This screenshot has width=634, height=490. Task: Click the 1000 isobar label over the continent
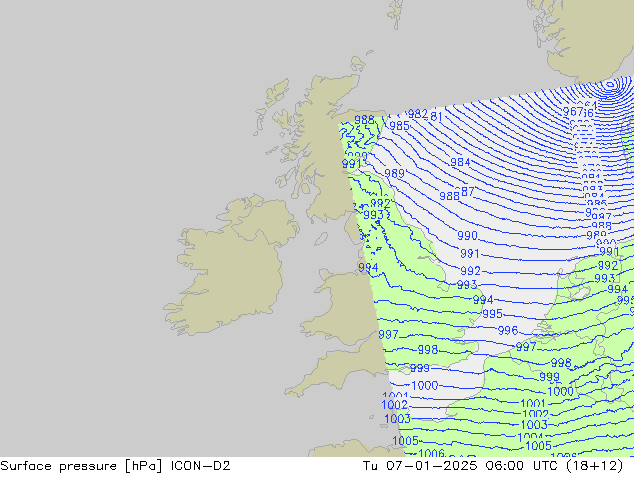coord(560,392)
